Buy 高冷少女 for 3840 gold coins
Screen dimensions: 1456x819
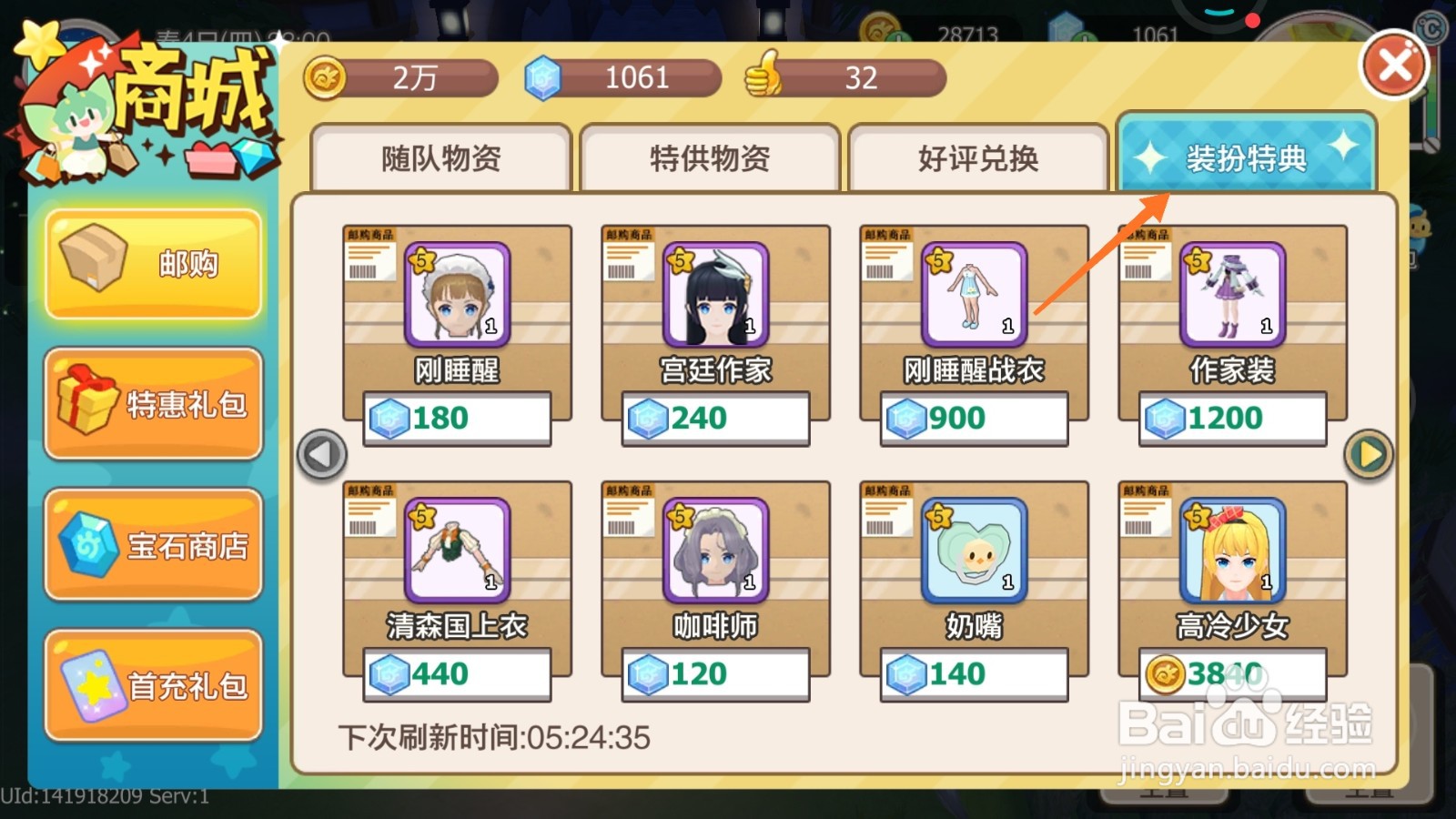[1232, 674]
